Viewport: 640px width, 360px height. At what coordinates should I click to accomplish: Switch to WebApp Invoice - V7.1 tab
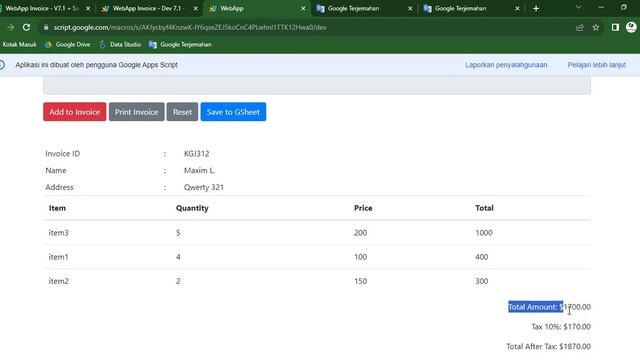tap(42, 9)
